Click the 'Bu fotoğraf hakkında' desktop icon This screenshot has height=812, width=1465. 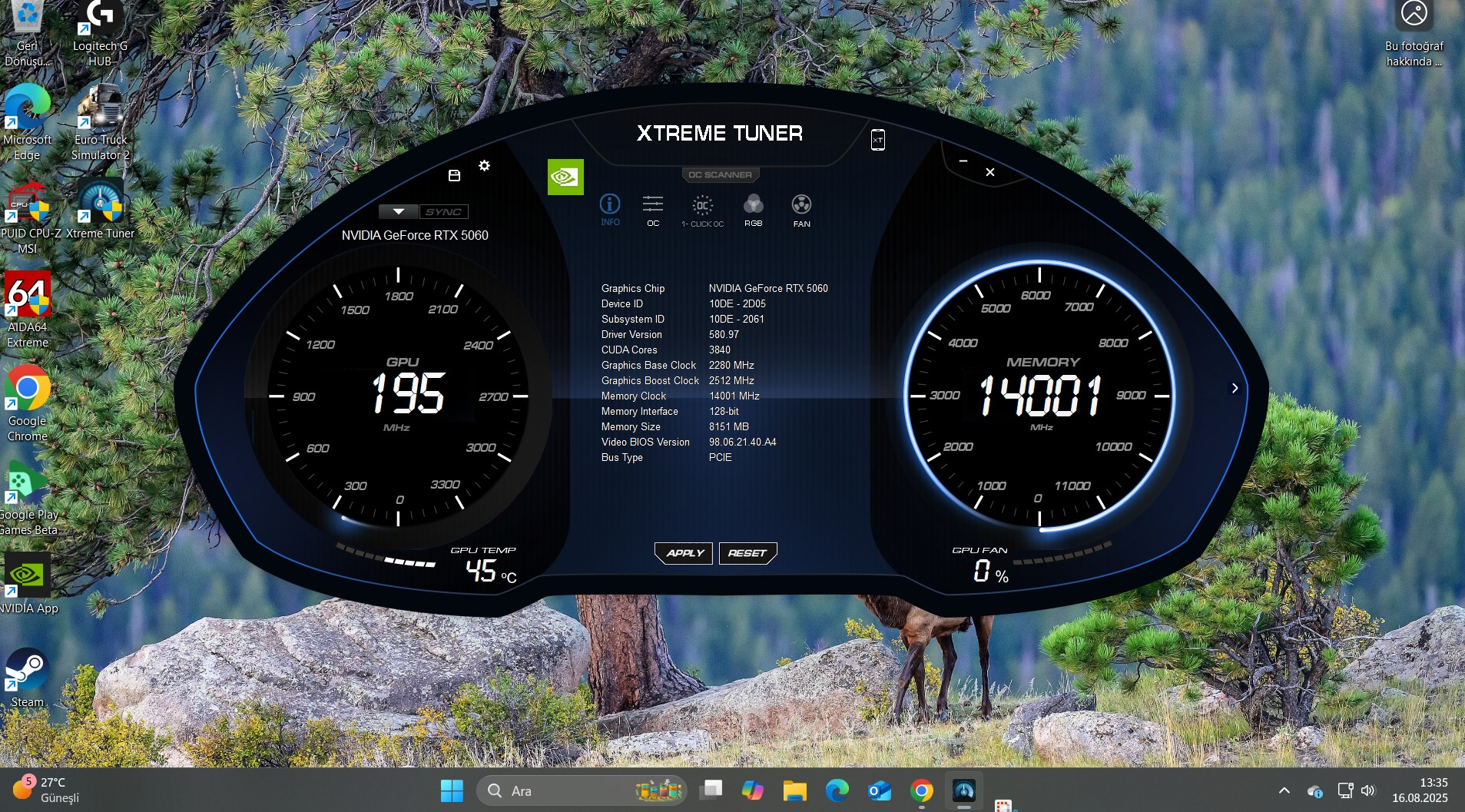click(1414, 34)
